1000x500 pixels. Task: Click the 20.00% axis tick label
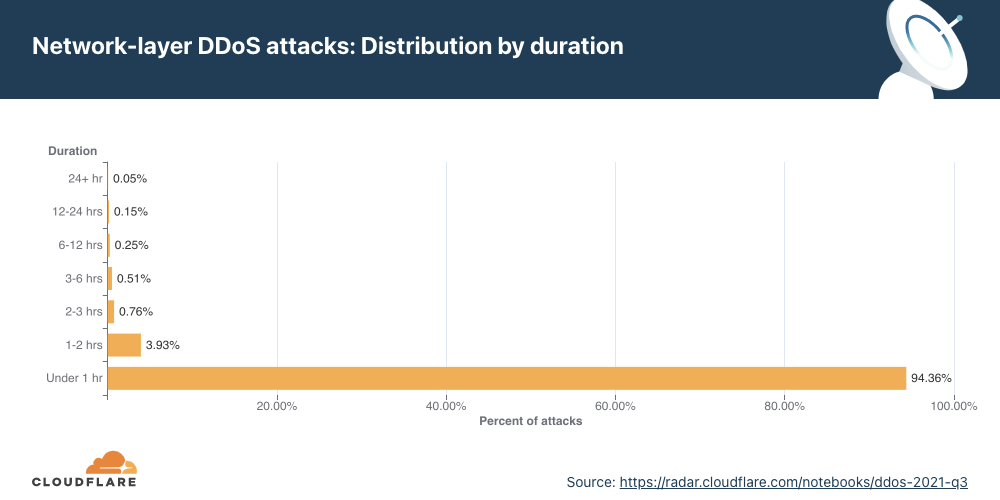pyautogui.click(x=277, y=406)
